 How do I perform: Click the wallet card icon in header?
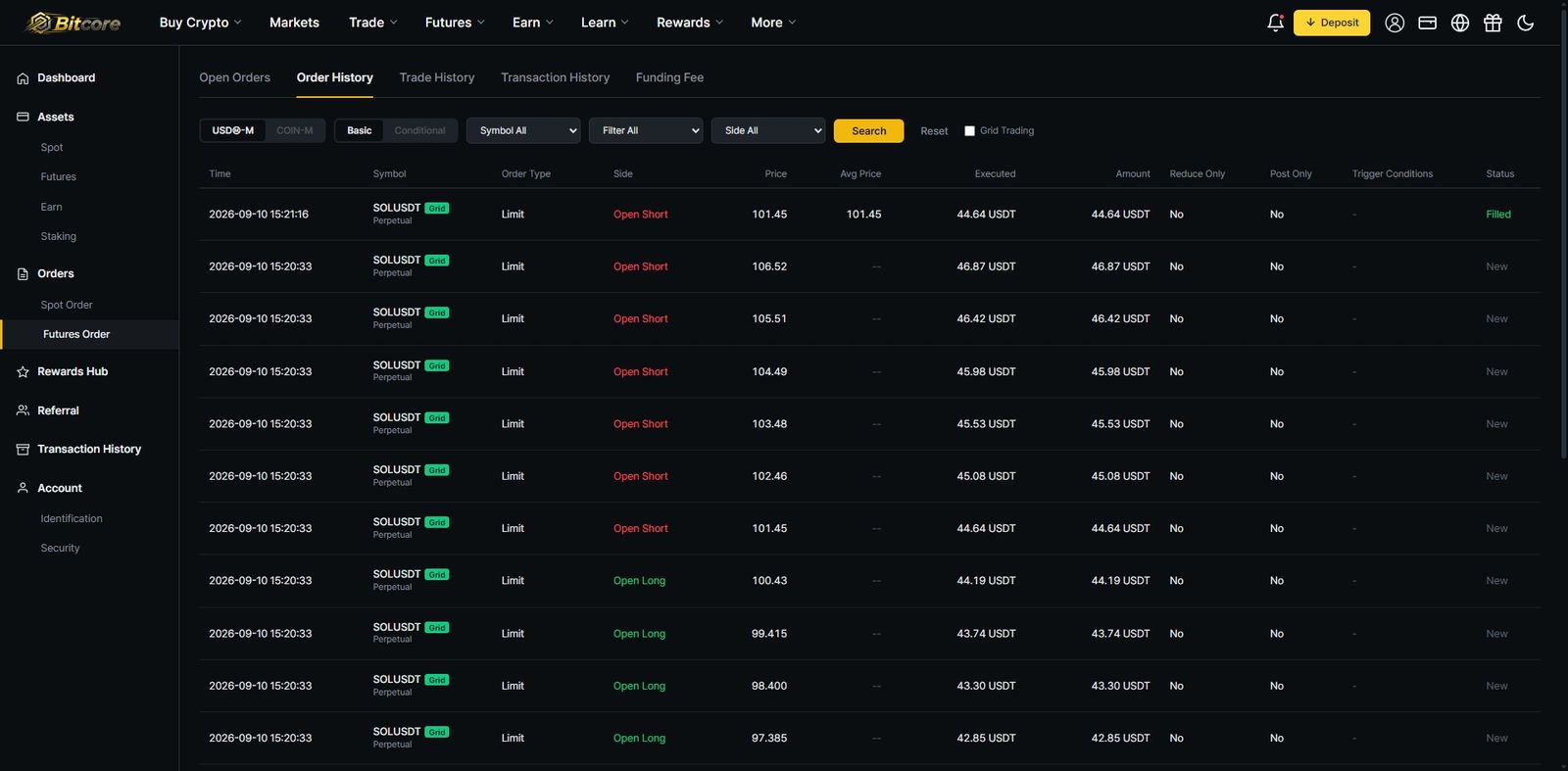[1428, 23]
